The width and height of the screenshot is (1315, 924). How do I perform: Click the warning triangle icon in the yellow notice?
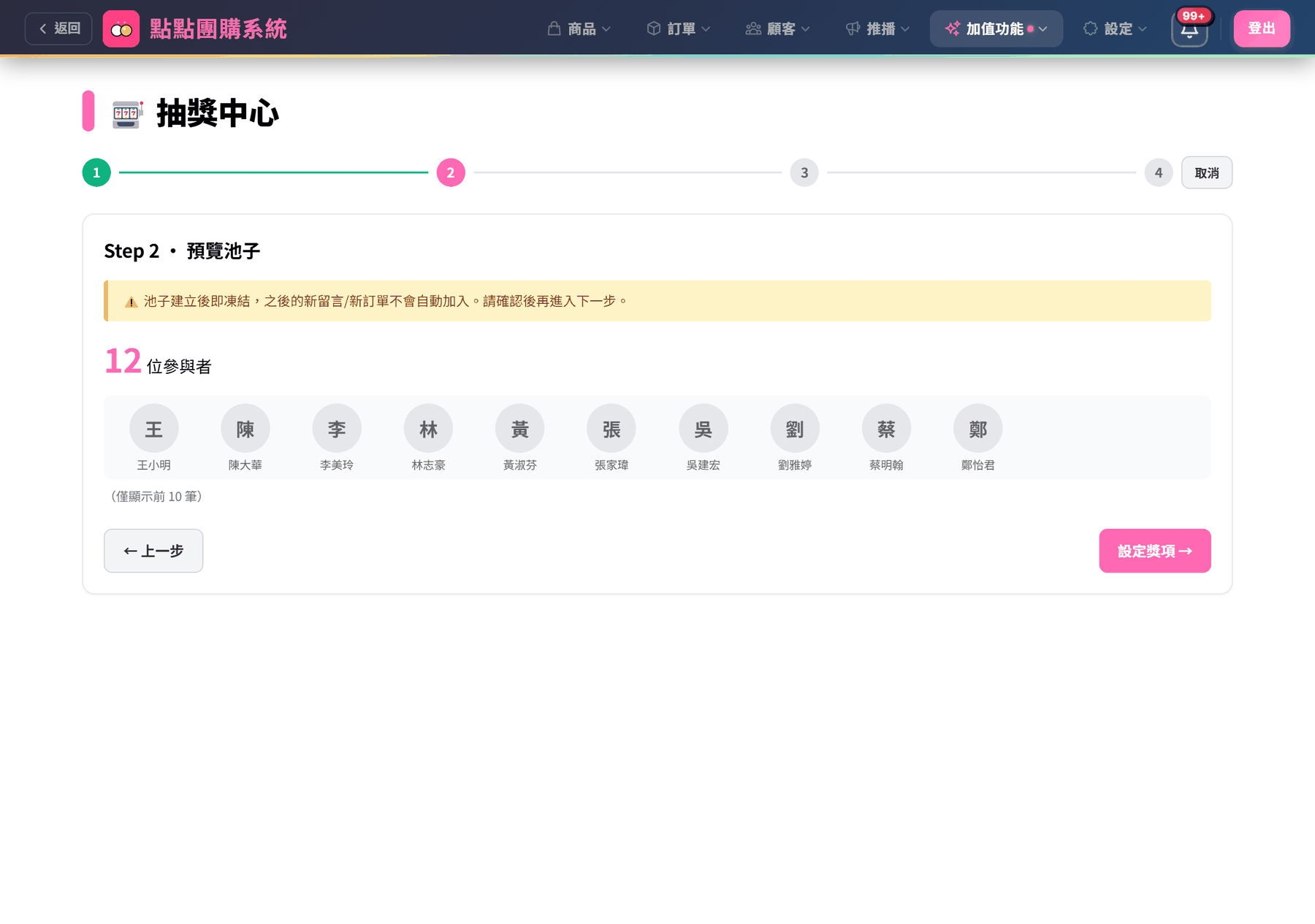131,302
